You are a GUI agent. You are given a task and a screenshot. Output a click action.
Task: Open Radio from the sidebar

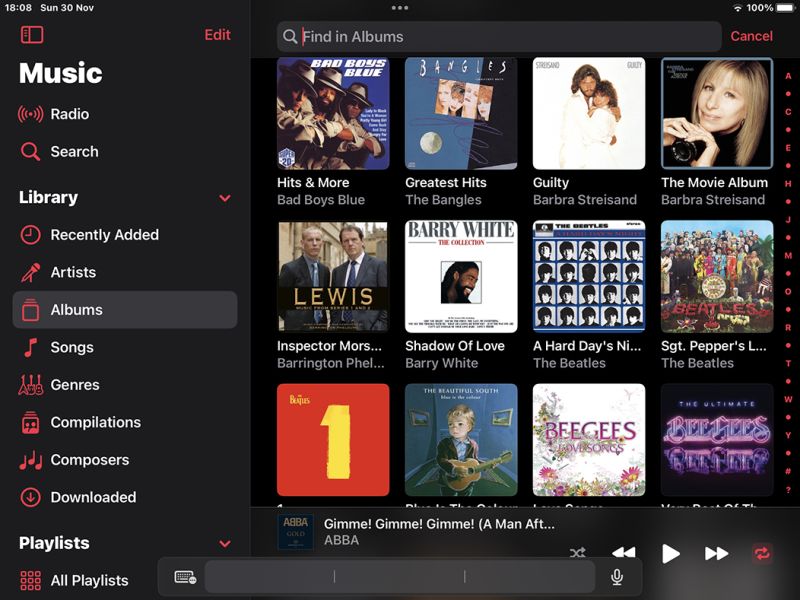(x=125, y=114)
